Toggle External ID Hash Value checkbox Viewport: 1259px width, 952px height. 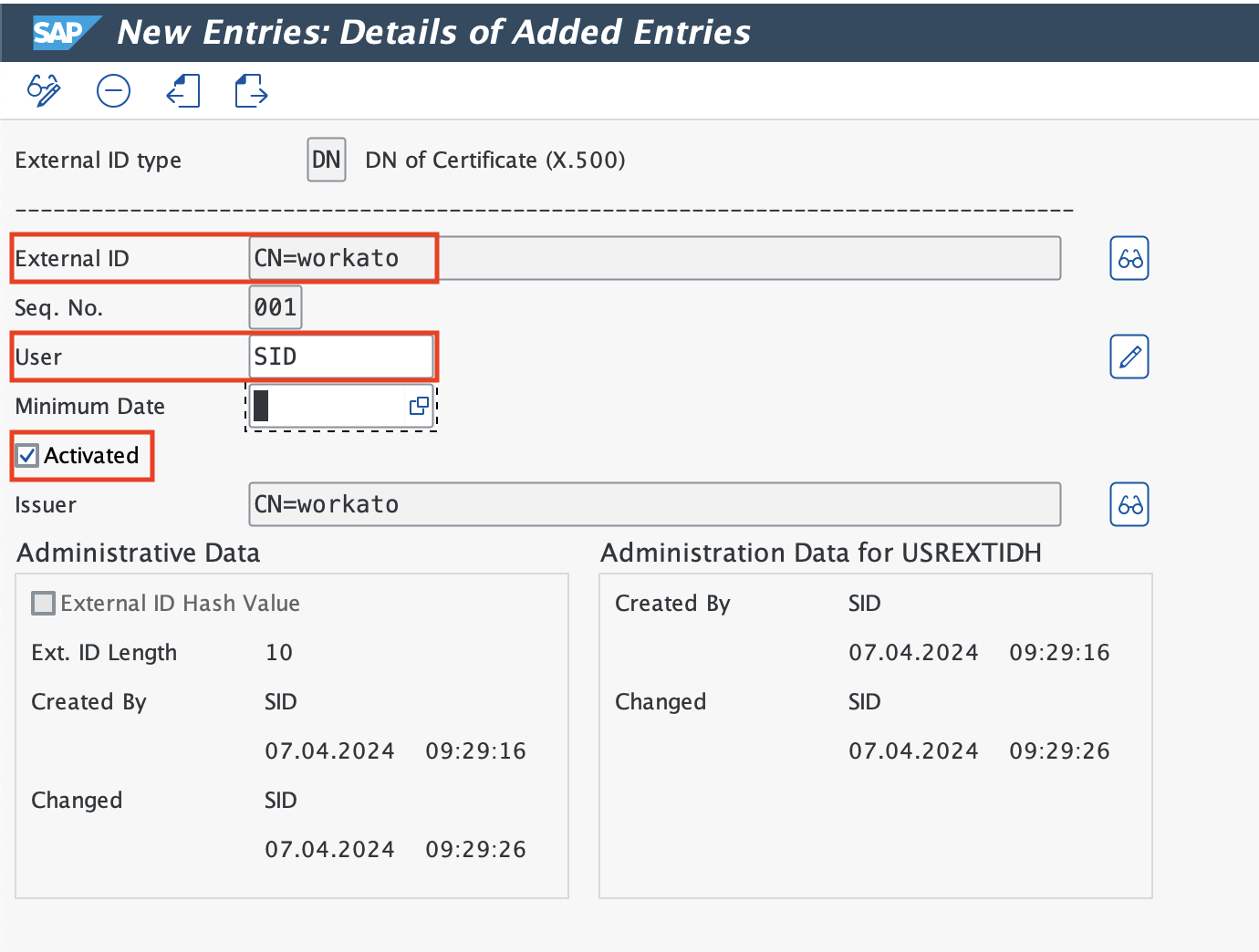[43, 603]
